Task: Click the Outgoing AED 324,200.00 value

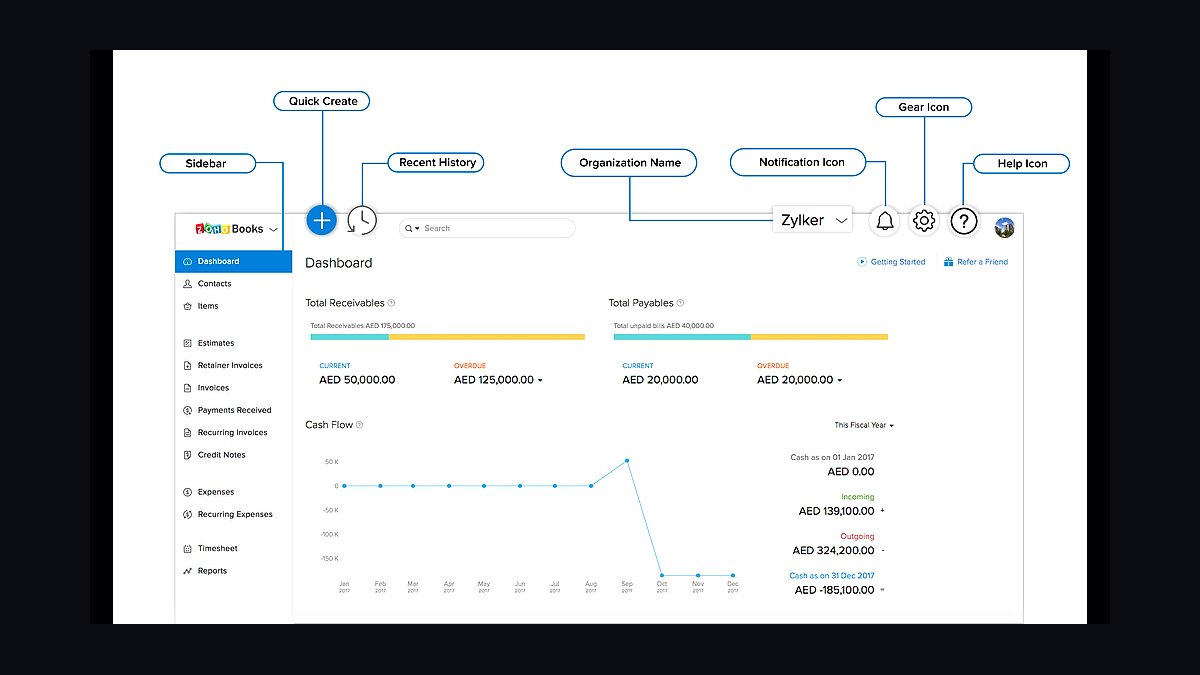Action: tap(833, 550)
